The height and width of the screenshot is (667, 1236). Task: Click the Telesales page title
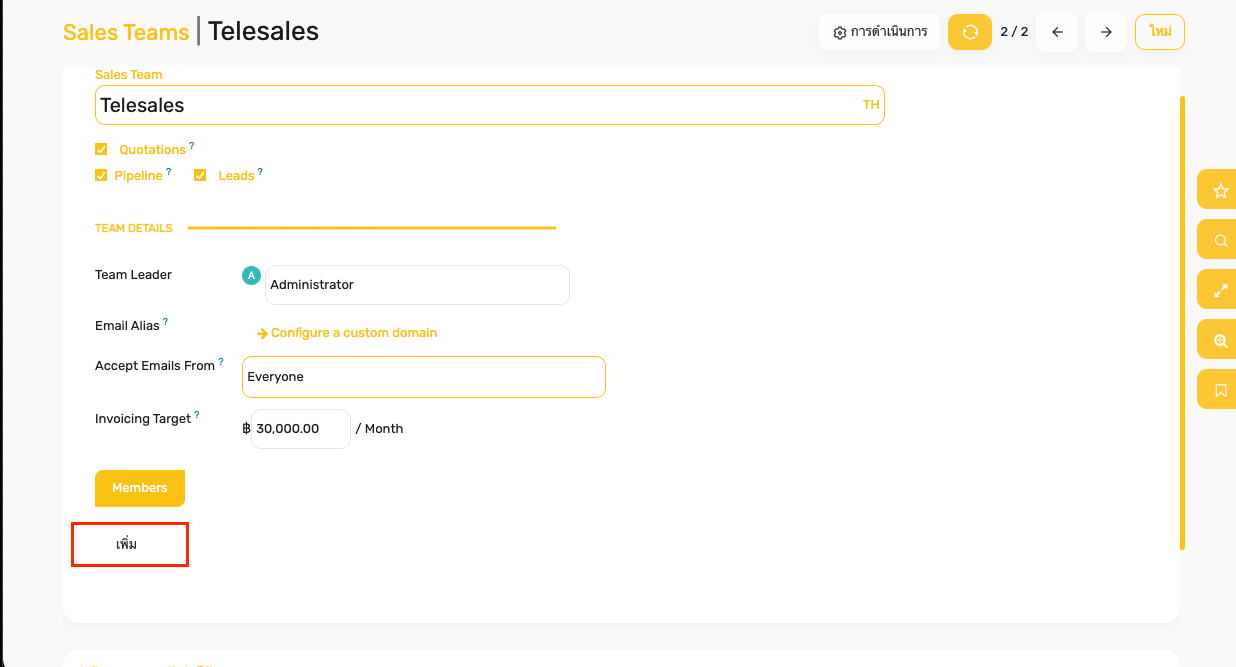pyautogui.click(x=263, y=31)
